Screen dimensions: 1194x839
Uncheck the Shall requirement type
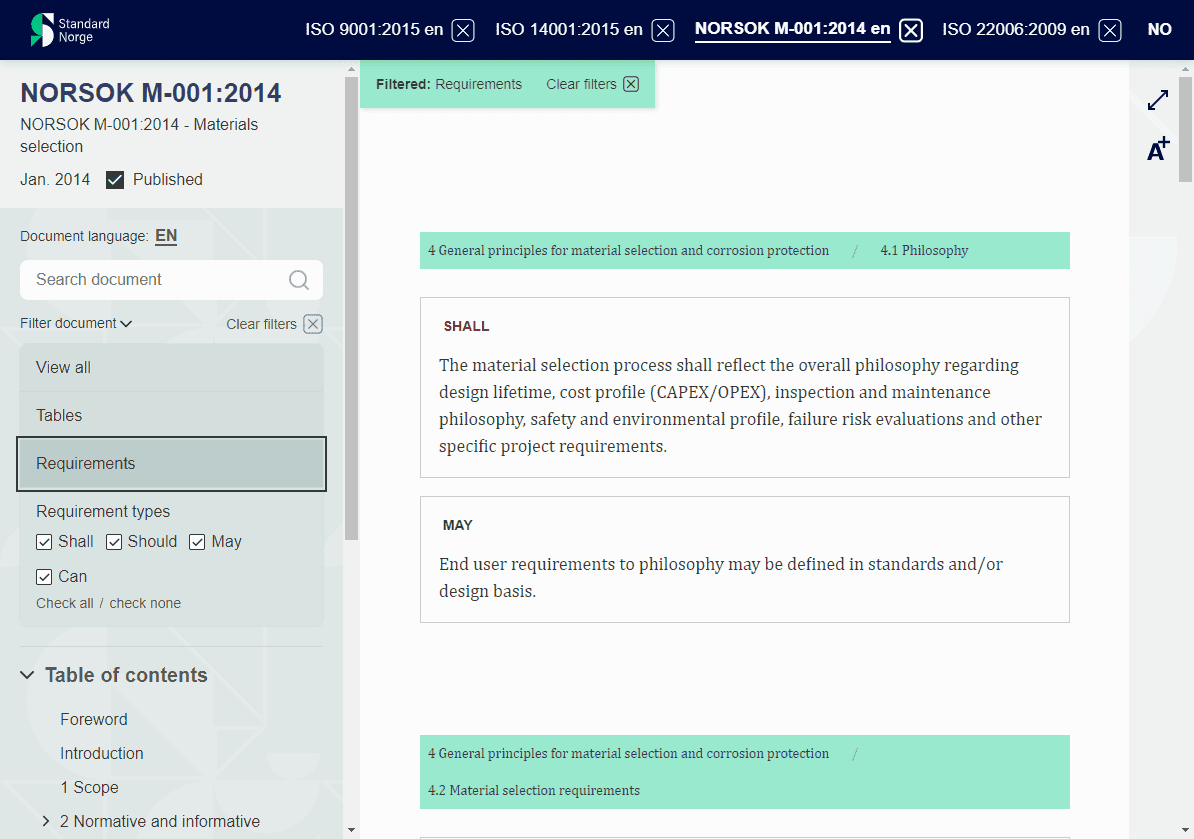(x=44, y=542)
